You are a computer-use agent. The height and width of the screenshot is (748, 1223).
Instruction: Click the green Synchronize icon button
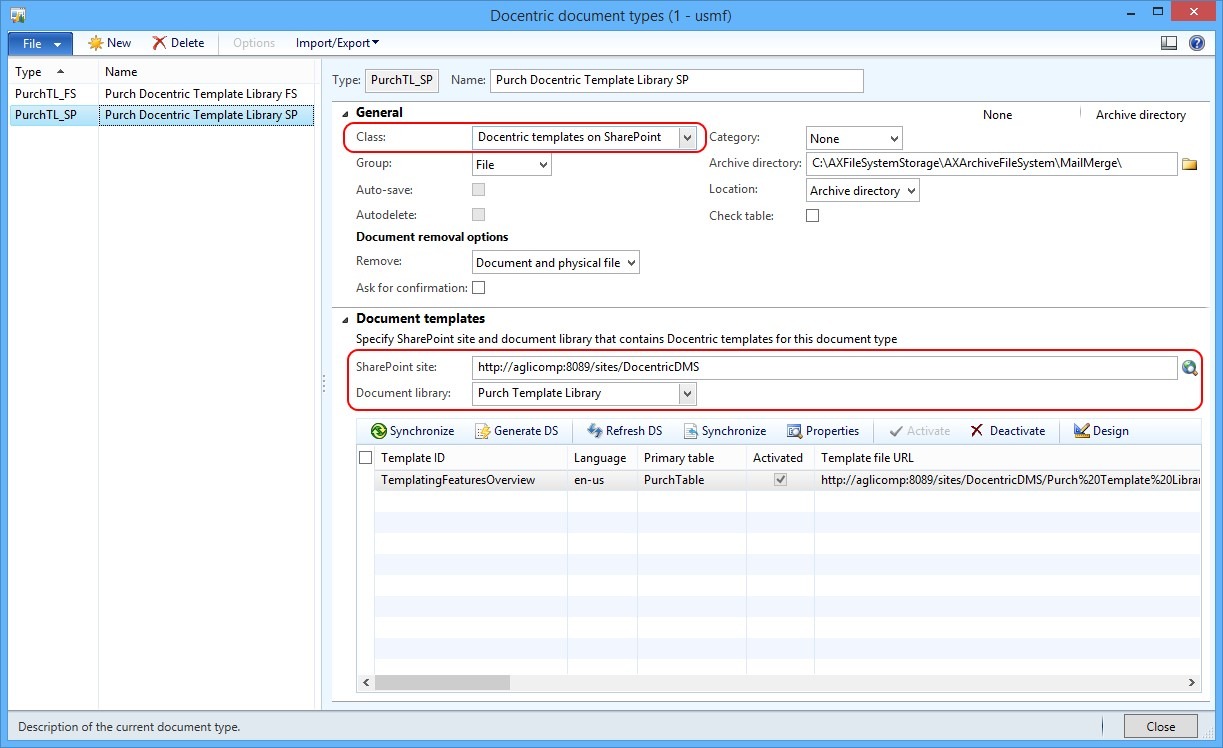pyautogui.click(x=412, y=431)
